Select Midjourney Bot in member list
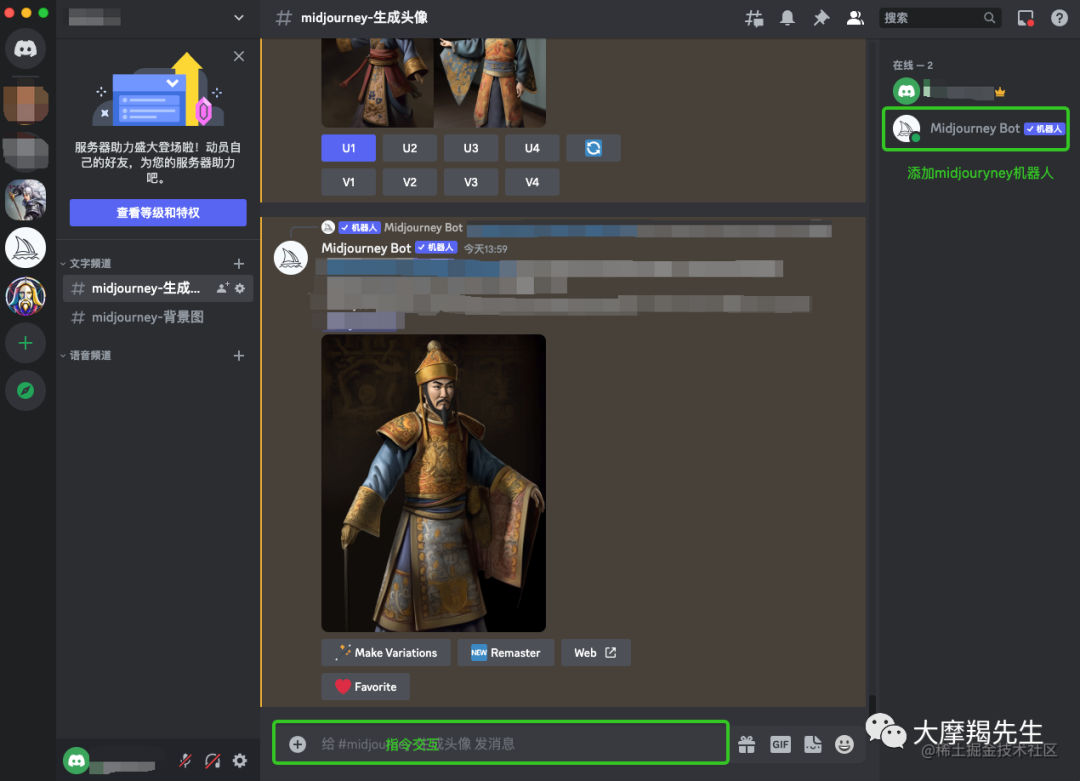Screen dimensions: 1080x781 976,129
